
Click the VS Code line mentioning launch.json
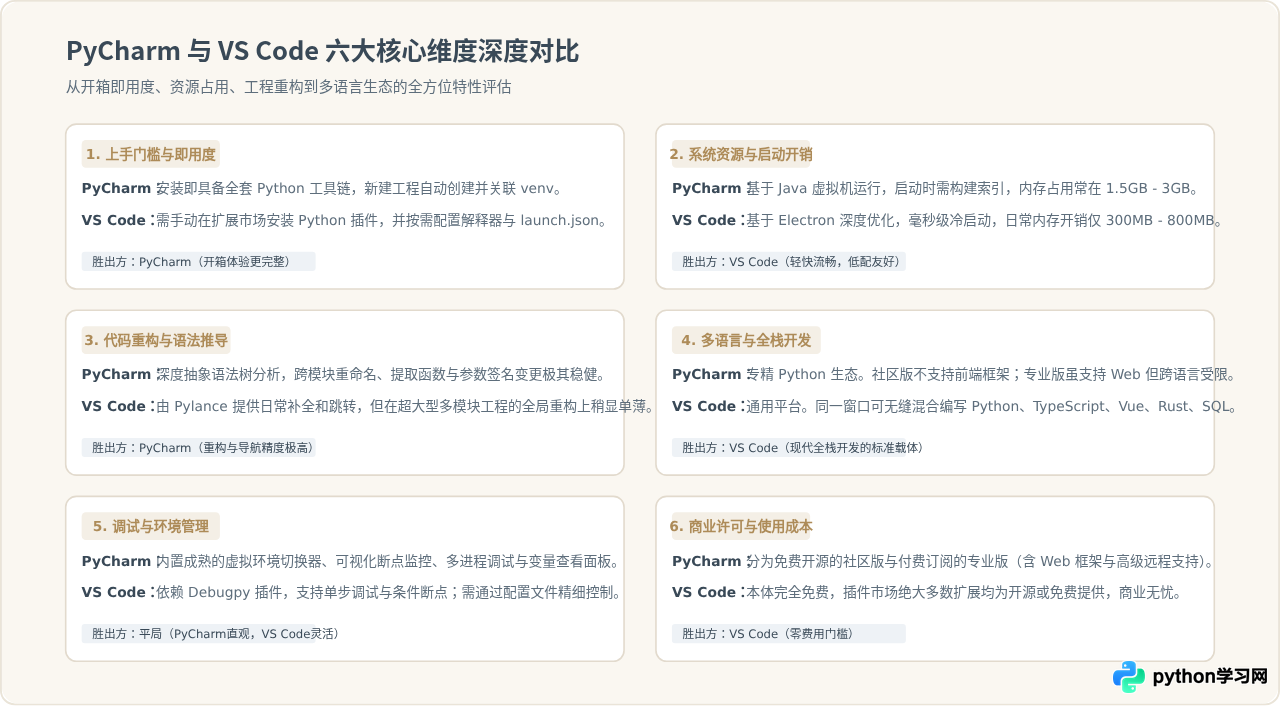pyautogui.click(x=345, y=220)
